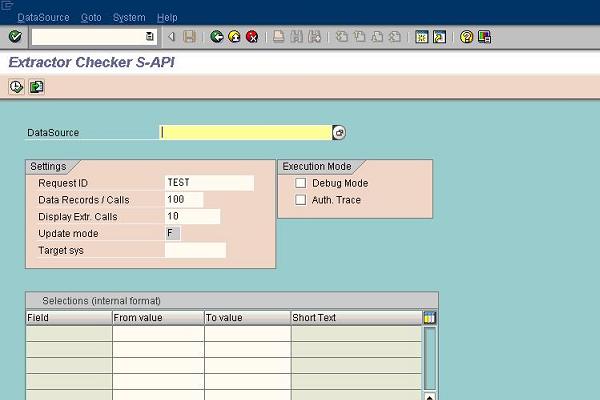The image size is (600, 400).
Task: Click the Customize local layout icon
Action: tap(484, 37)
